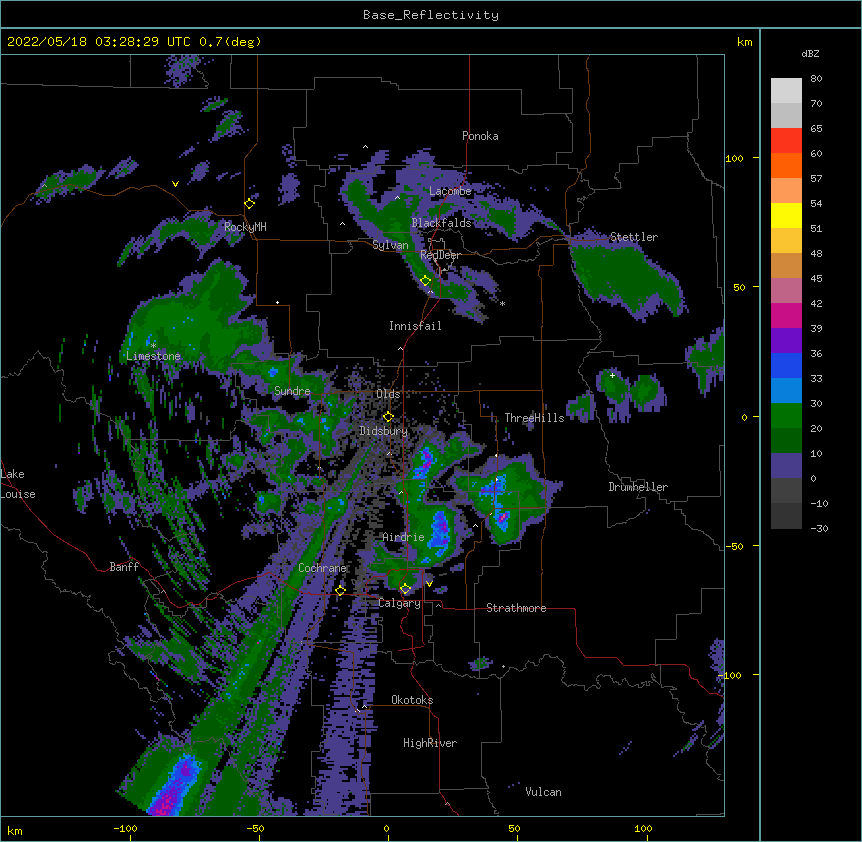The height and width of the screenshot is (842, 862).
Task: Click the ThreeHills label
Action: pyautogui.click(x=534, y=418)
